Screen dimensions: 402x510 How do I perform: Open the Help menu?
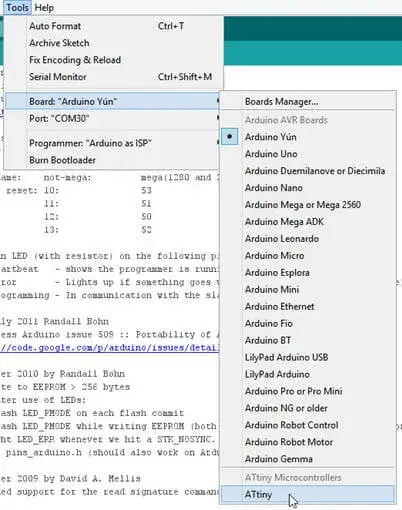tap(44, 7)
